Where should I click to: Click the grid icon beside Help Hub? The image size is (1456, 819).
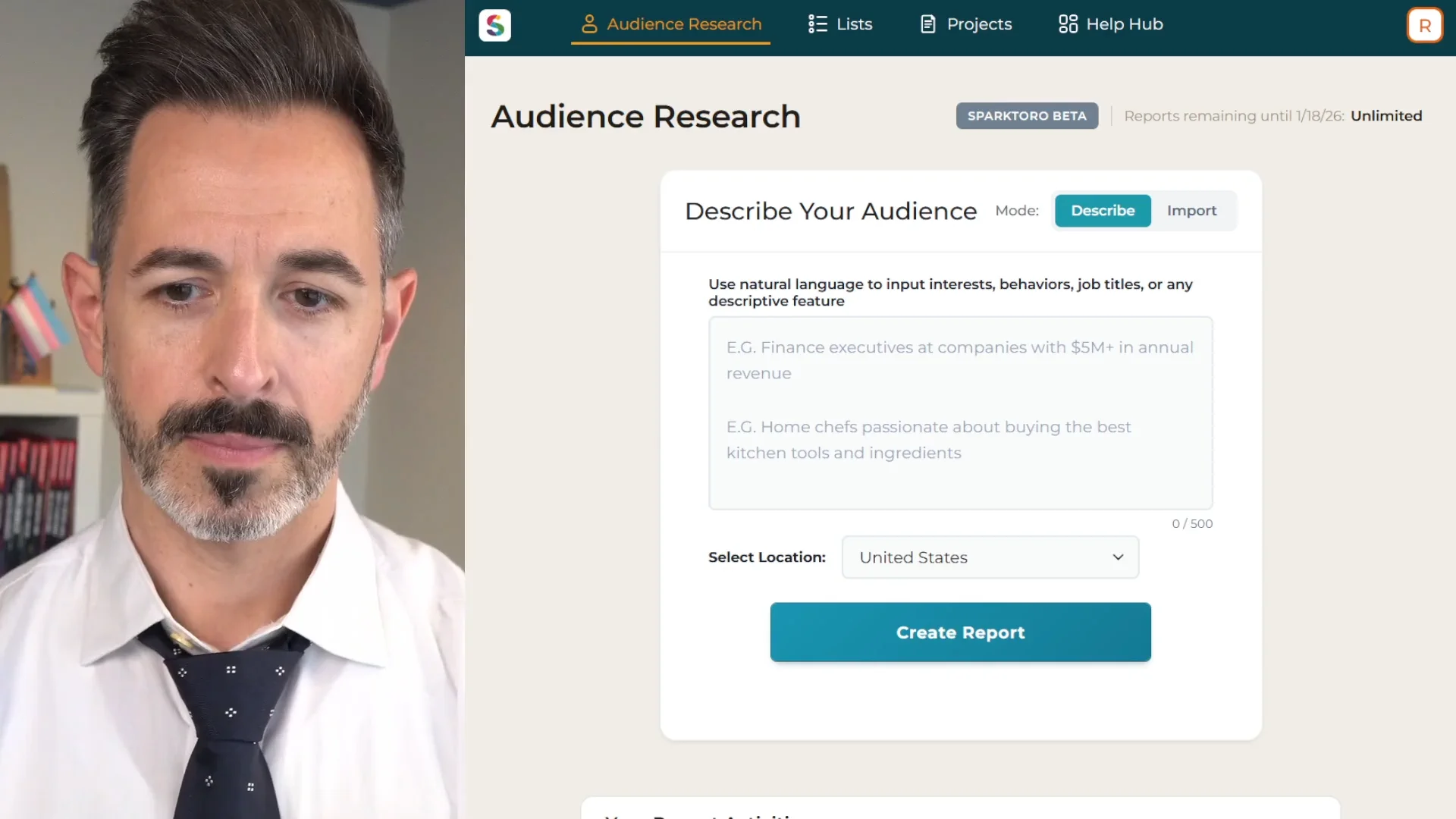tap(1068, 24)
